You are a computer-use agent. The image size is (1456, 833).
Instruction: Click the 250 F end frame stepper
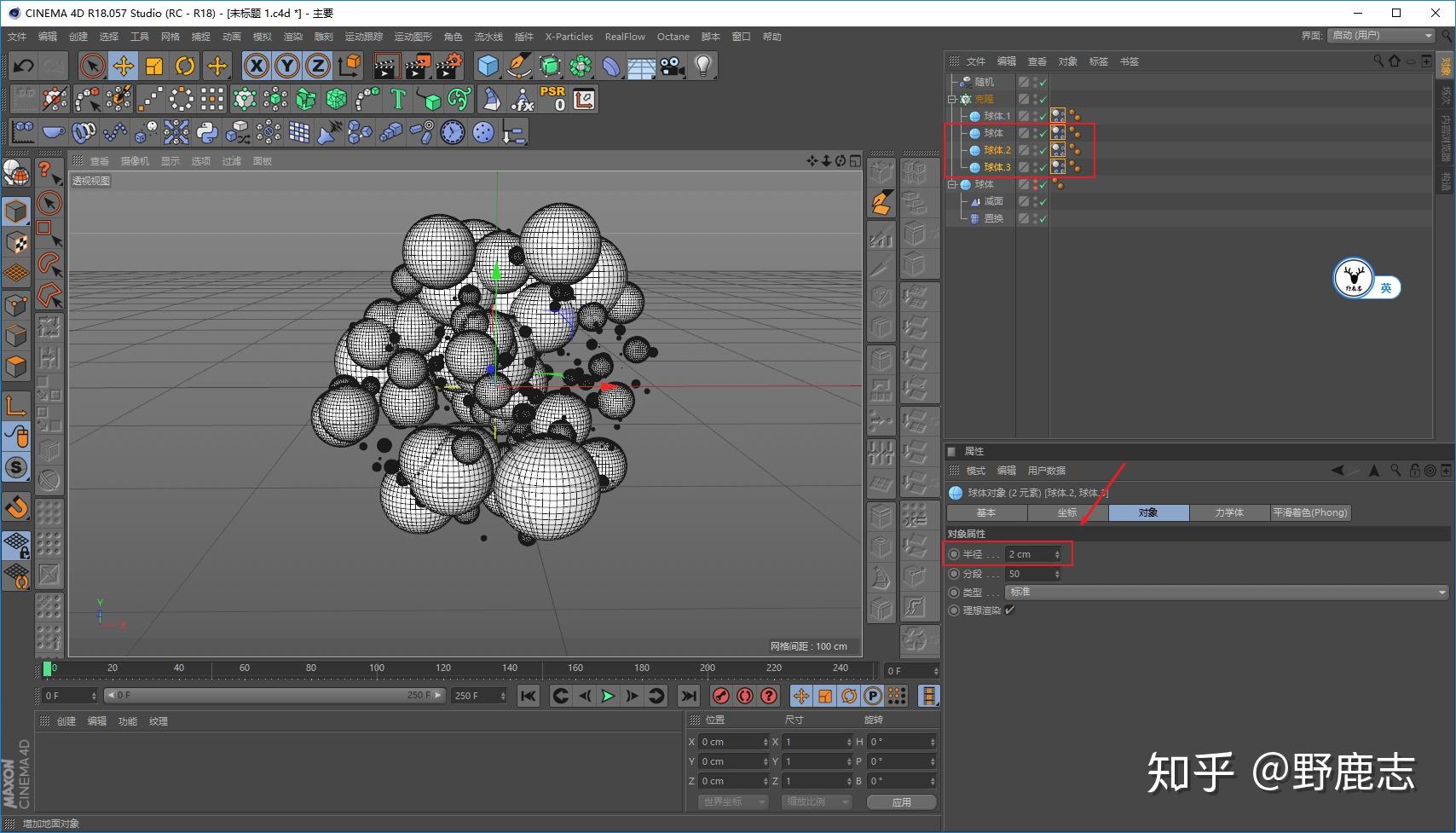click(x=503, y=696)
